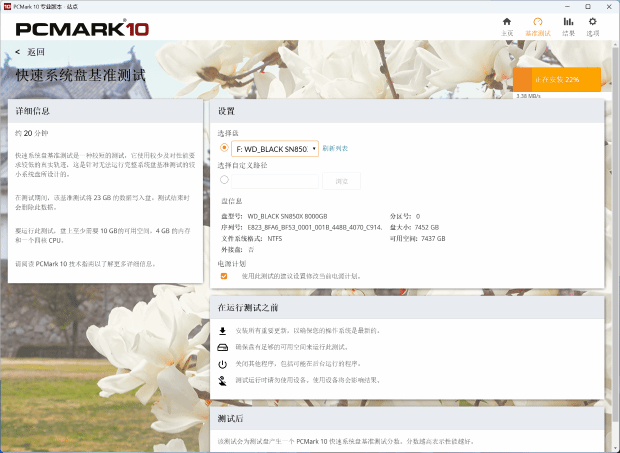Click the 基准测试 tab label
This screenshot has width=620, height=453.
coord(538,33)
